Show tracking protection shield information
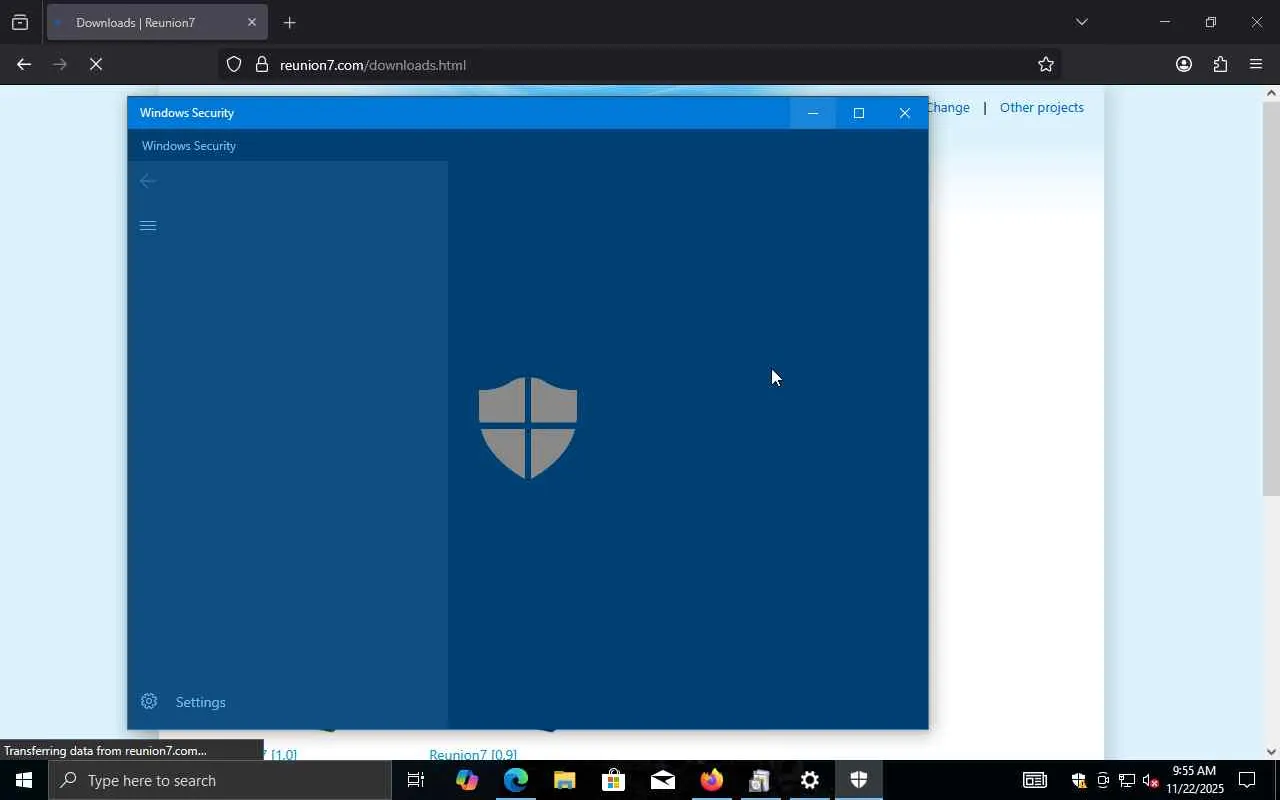1280x800 pixels. click(234, 64)
